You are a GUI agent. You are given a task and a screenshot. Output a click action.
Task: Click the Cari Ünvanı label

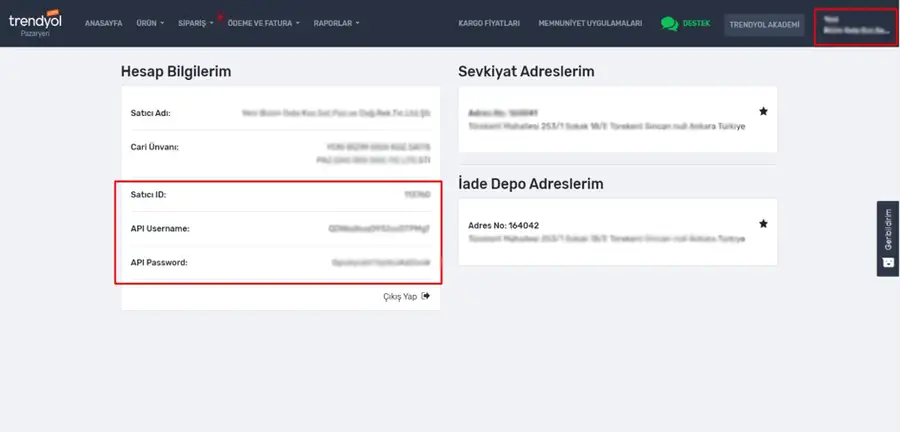[154, 147]
